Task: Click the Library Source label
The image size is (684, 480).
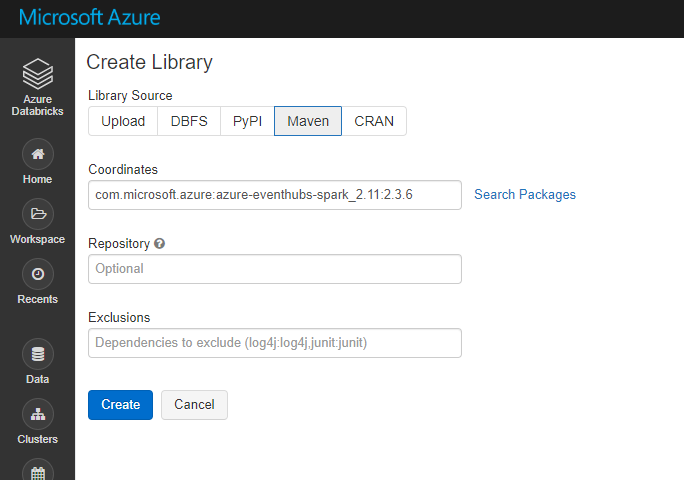Action: [130, 96]
